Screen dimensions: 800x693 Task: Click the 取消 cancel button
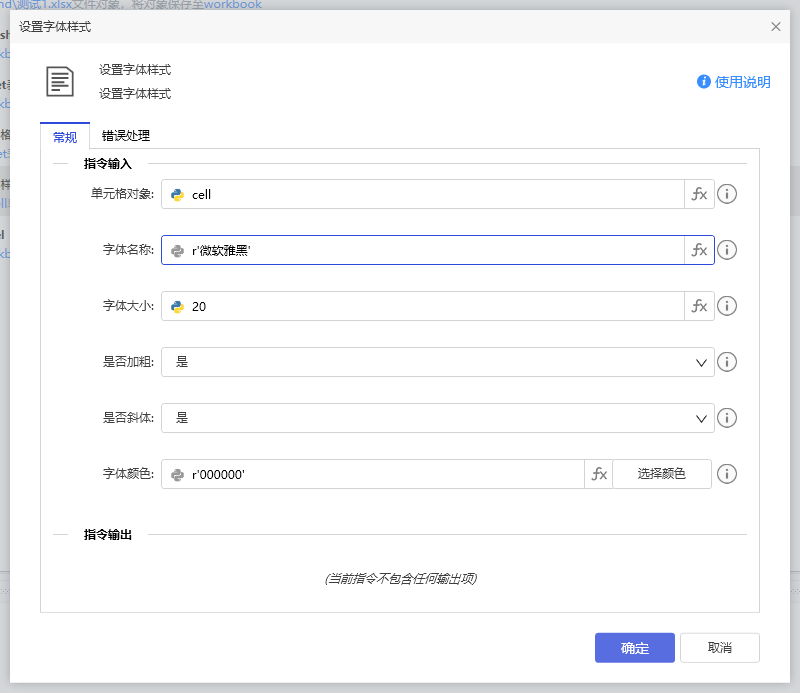point(719,647)
